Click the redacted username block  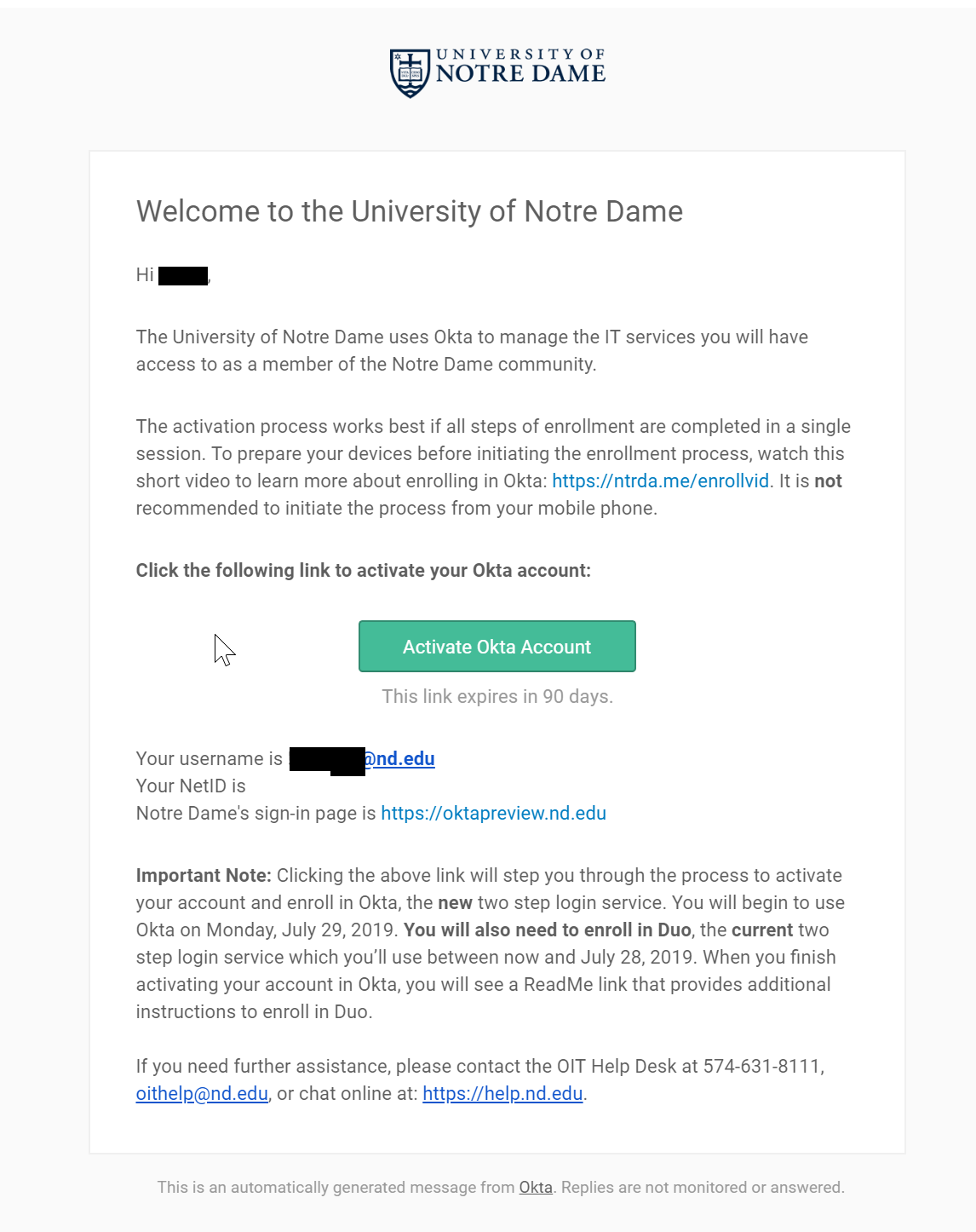pyautogui.click(x=327, y=759)
